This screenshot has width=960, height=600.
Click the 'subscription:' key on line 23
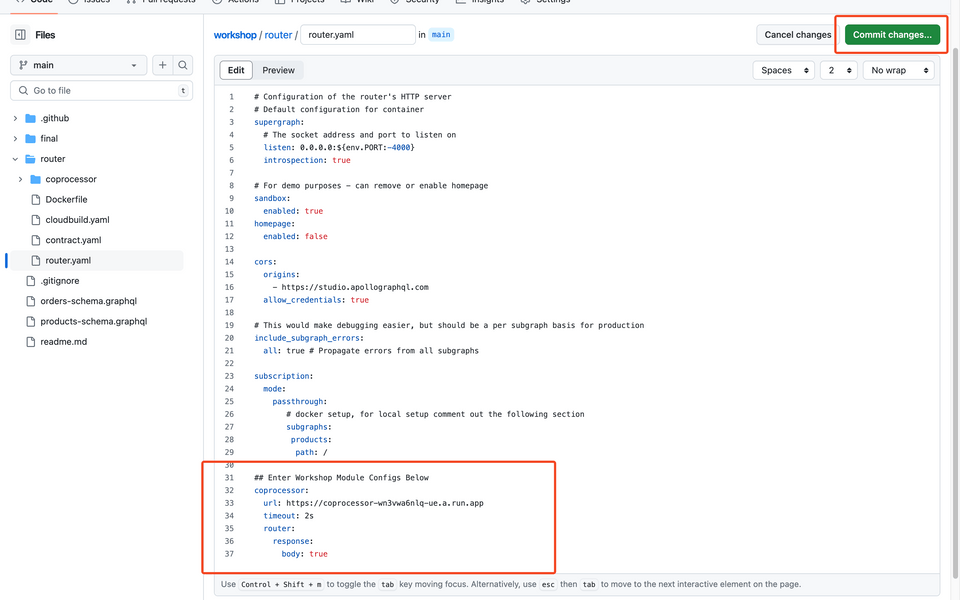pyautogui.click(x=283, y=376)
